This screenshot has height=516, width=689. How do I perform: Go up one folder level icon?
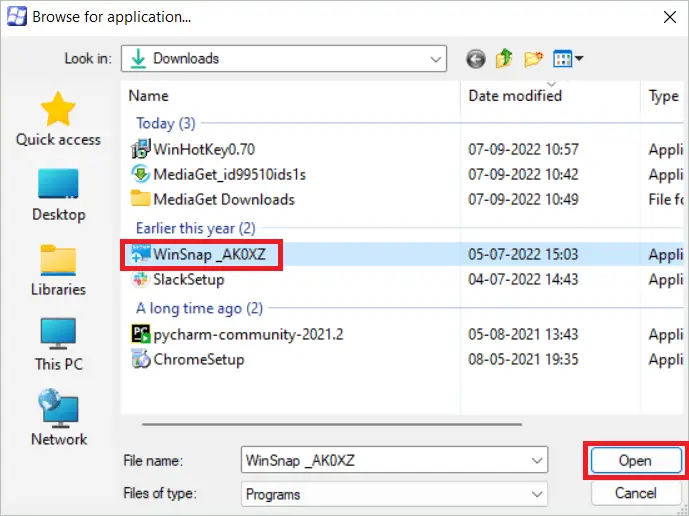coord(504,58)
